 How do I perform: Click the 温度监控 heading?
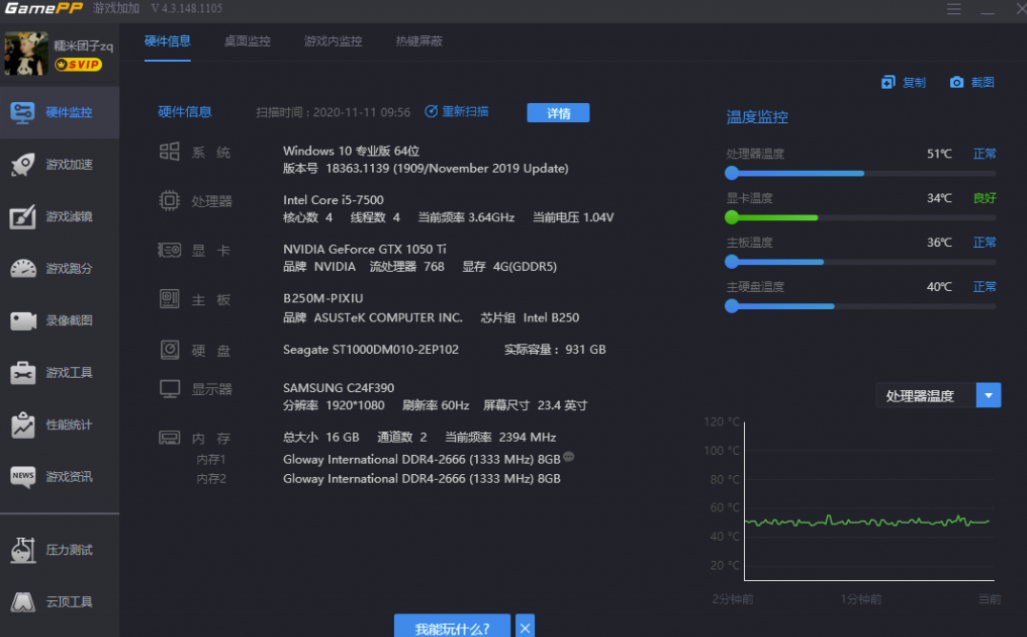point(757,117)
